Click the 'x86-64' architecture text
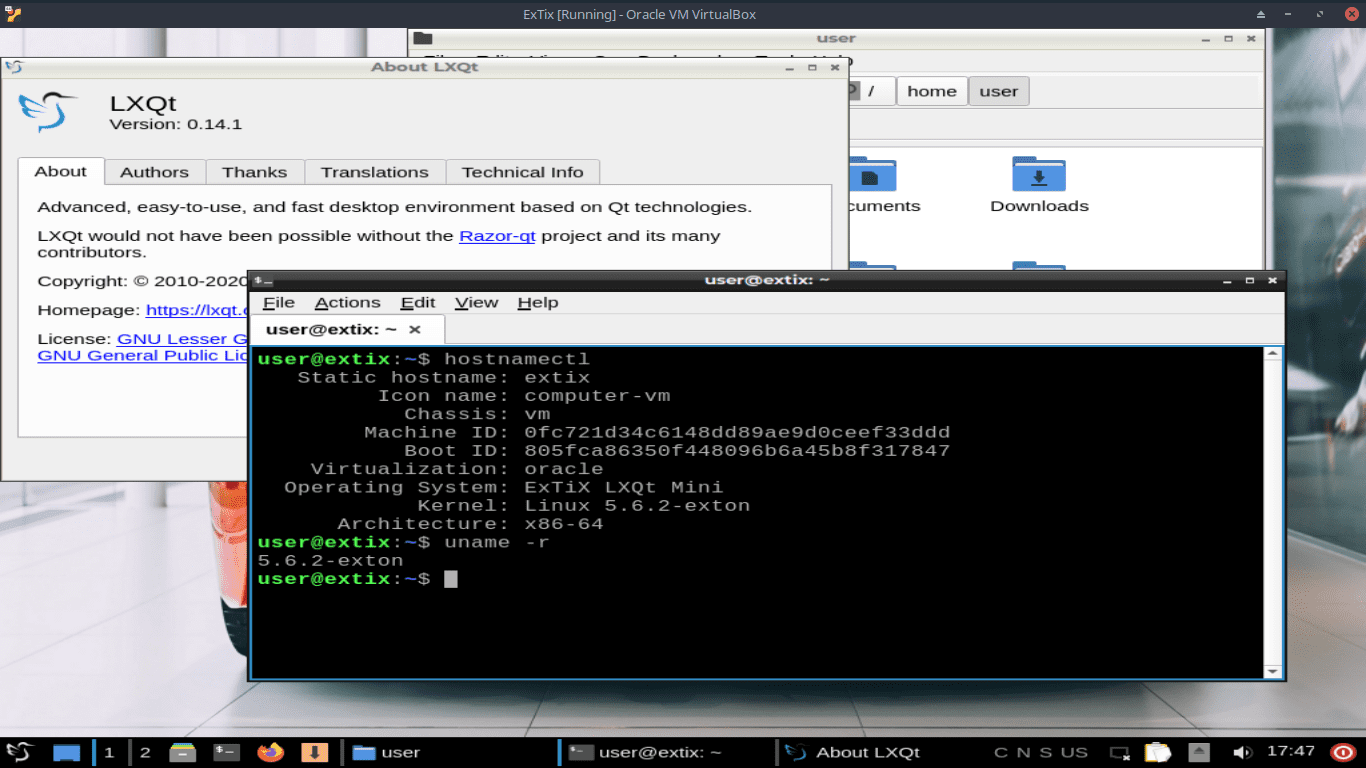Viewport: 1366px width, 768px height. click(x=564, y=524)
